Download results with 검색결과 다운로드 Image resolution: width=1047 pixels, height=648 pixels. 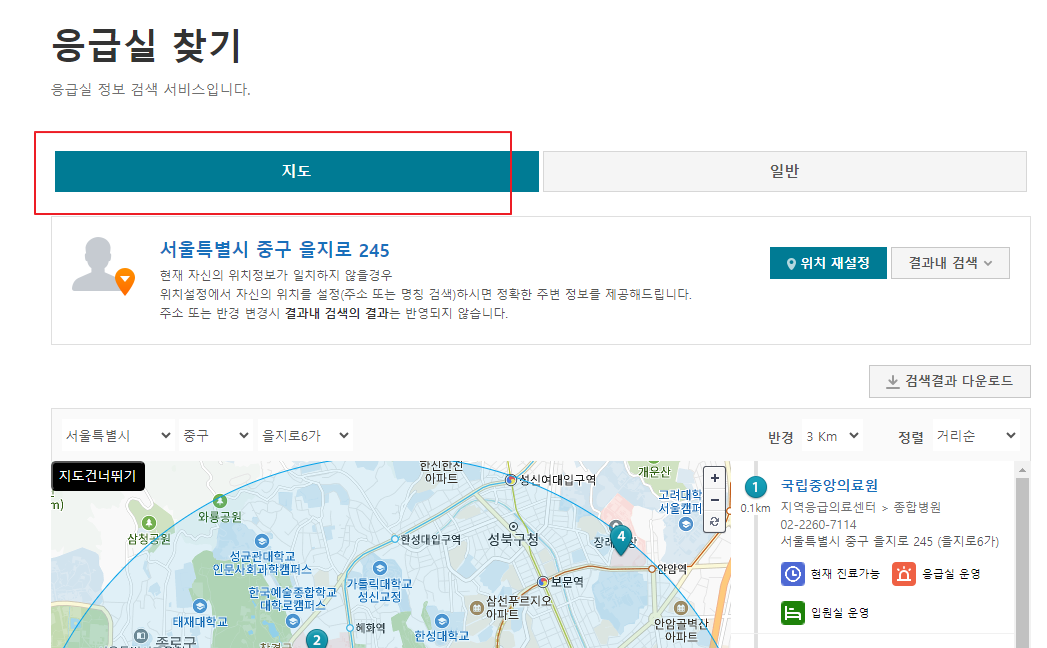coord(950,381)
